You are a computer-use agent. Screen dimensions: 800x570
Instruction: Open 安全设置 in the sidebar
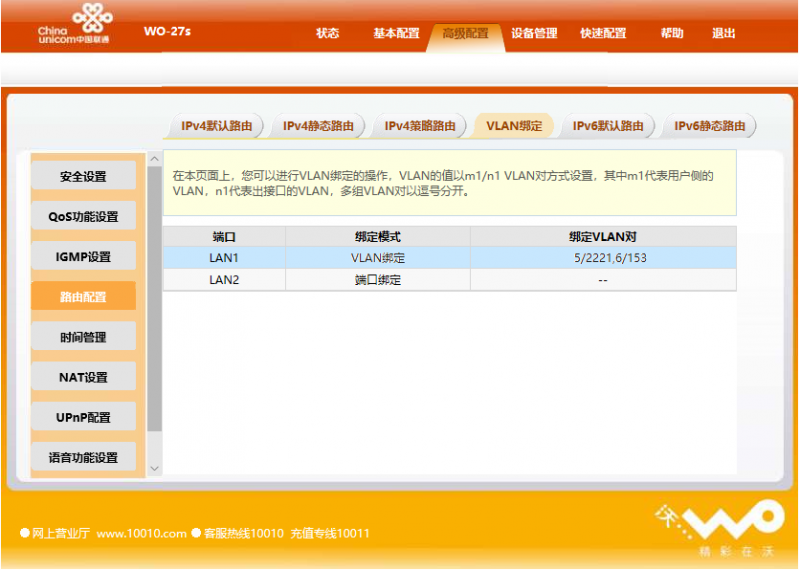pyautogui.click(x=83, y=177)
